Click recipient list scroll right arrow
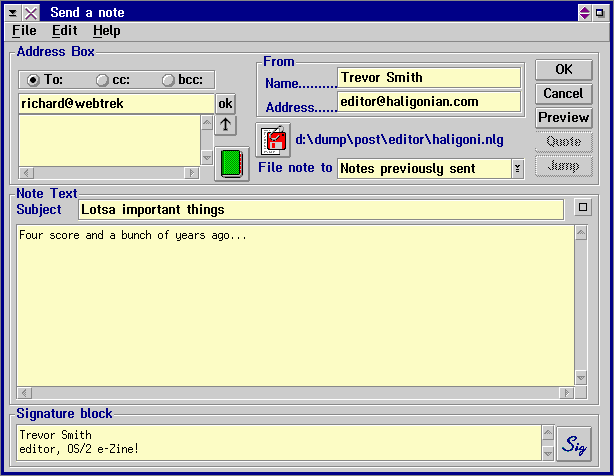Viewport: 614px width, 476px height. coord(192,173)
